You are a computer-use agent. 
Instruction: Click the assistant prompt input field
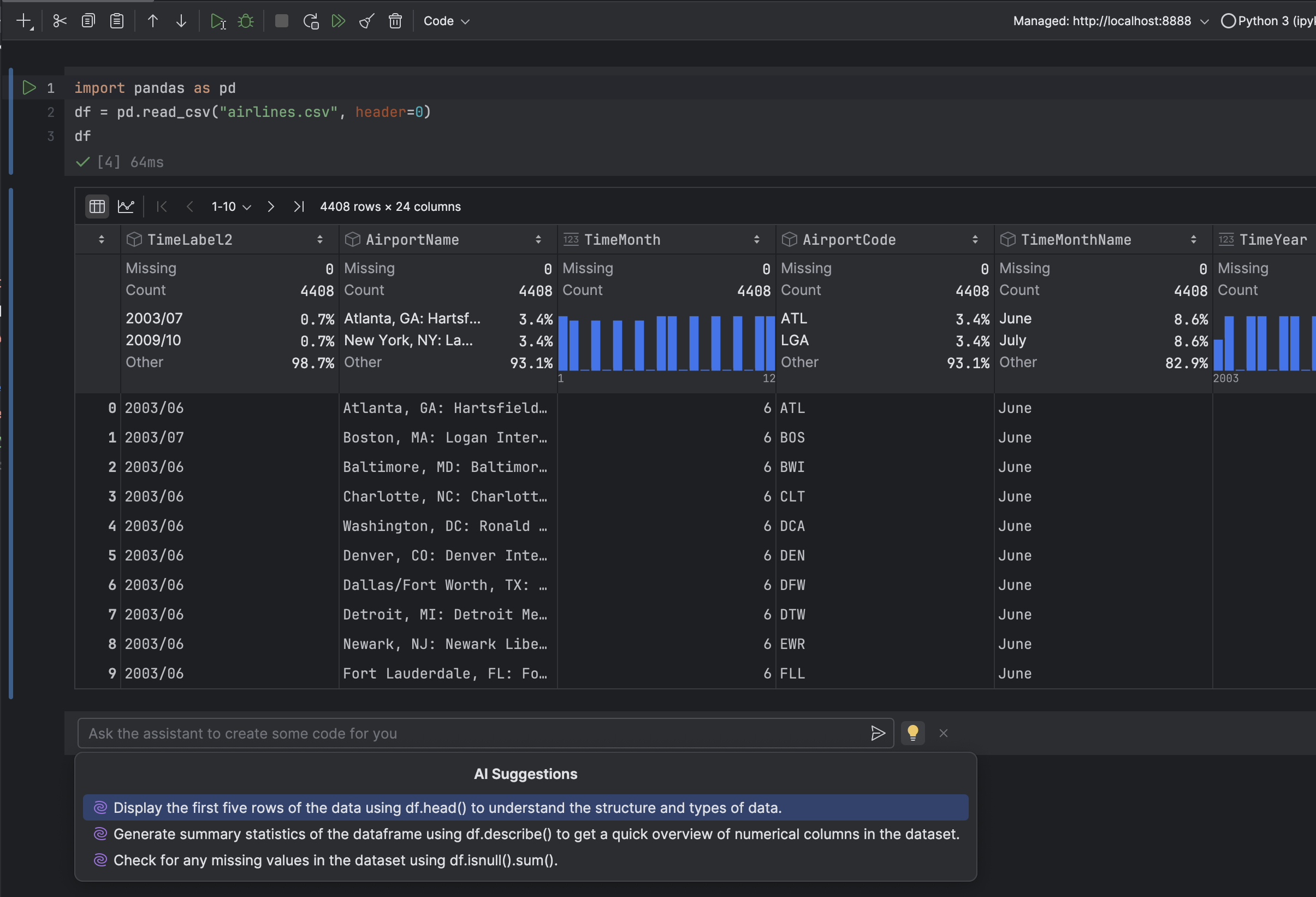pos(476,733)
